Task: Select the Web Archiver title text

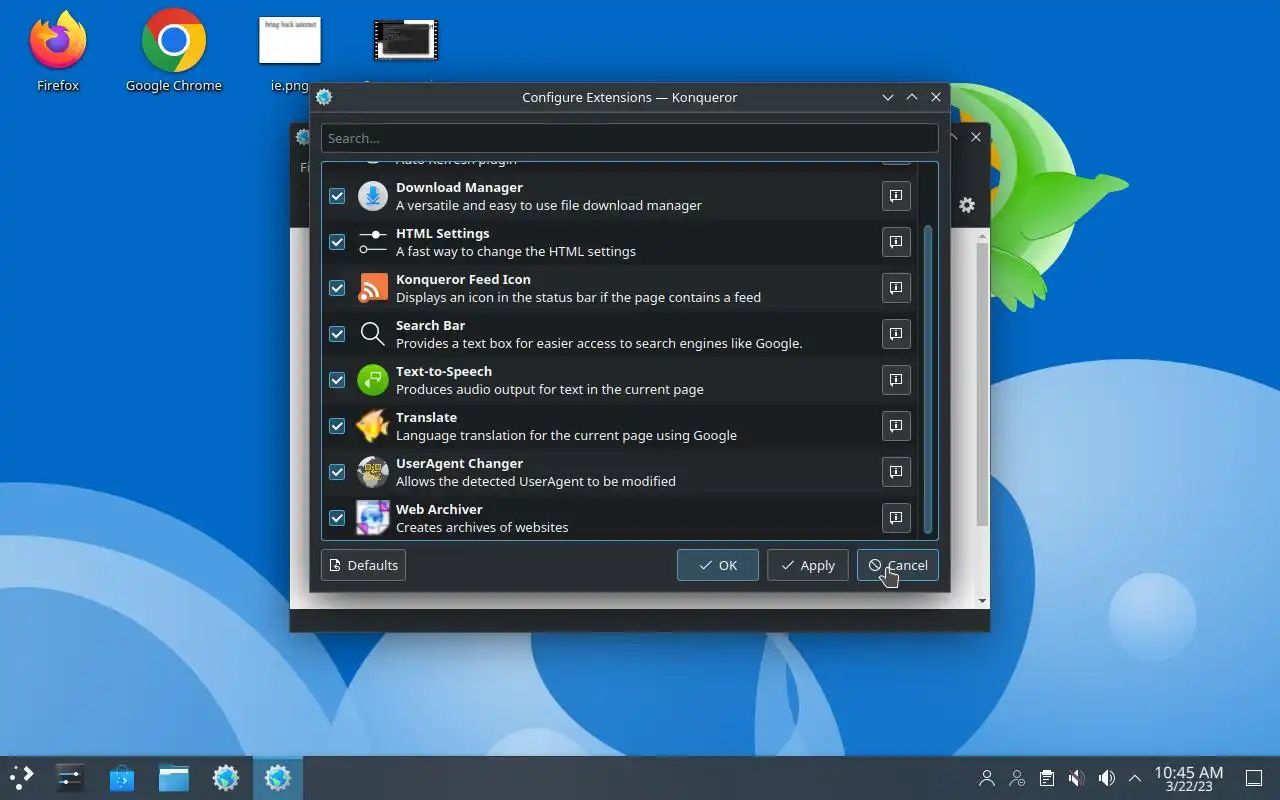Action: click(x=439, y=509)
